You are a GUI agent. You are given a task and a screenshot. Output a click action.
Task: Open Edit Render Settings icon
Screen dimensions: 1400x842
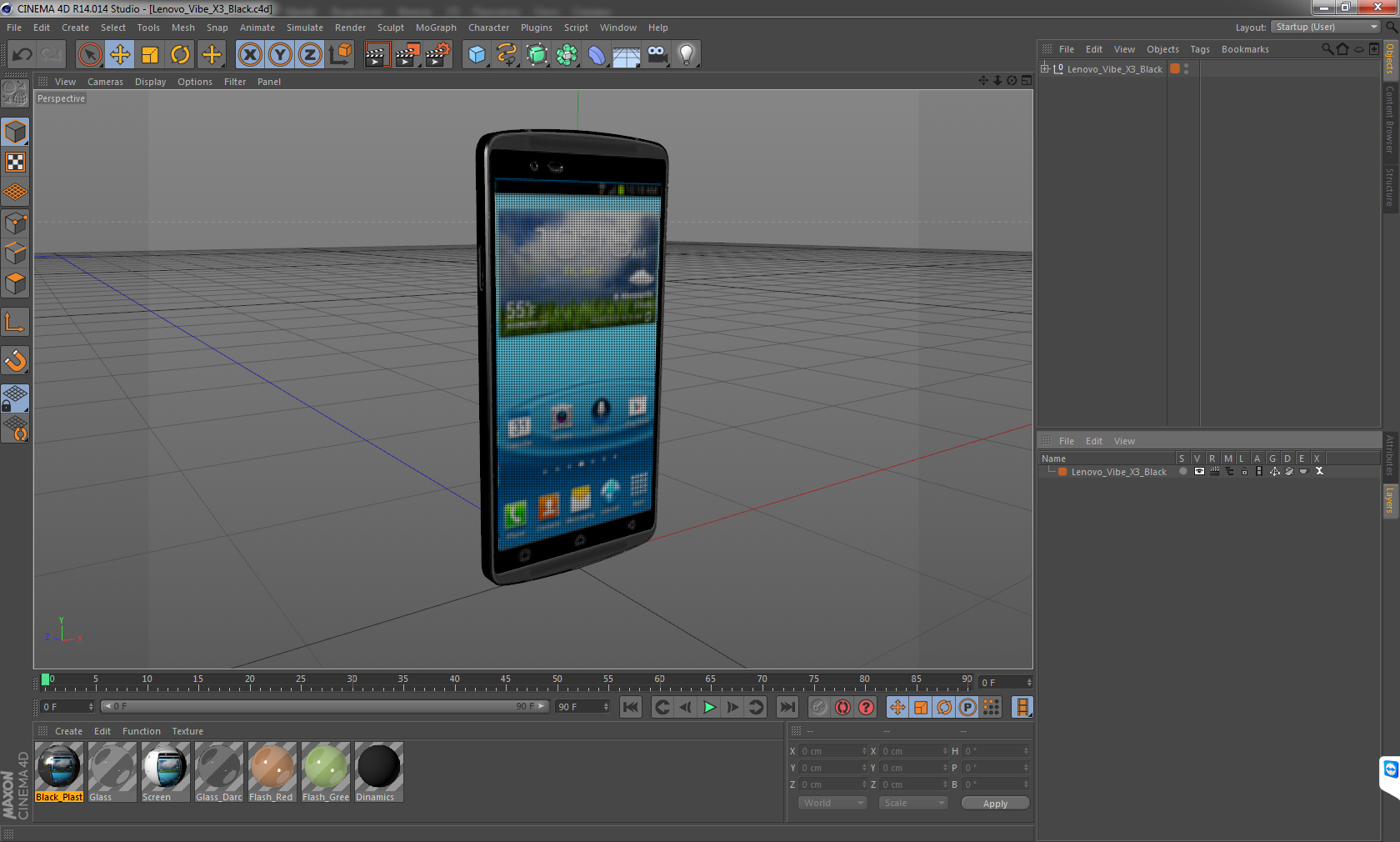coord(438,55)
